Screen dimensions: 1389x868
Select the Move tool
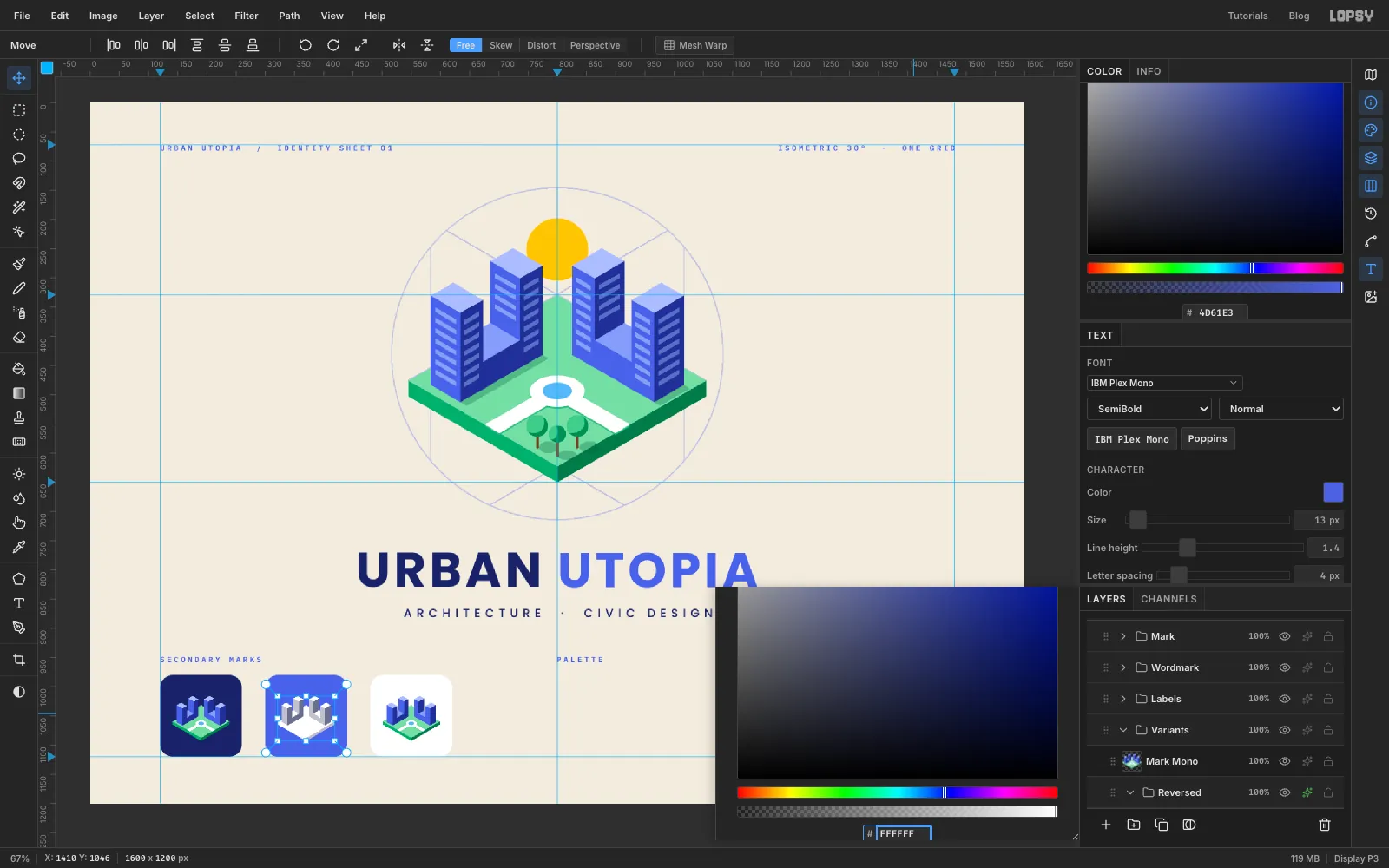pos(19,78)
